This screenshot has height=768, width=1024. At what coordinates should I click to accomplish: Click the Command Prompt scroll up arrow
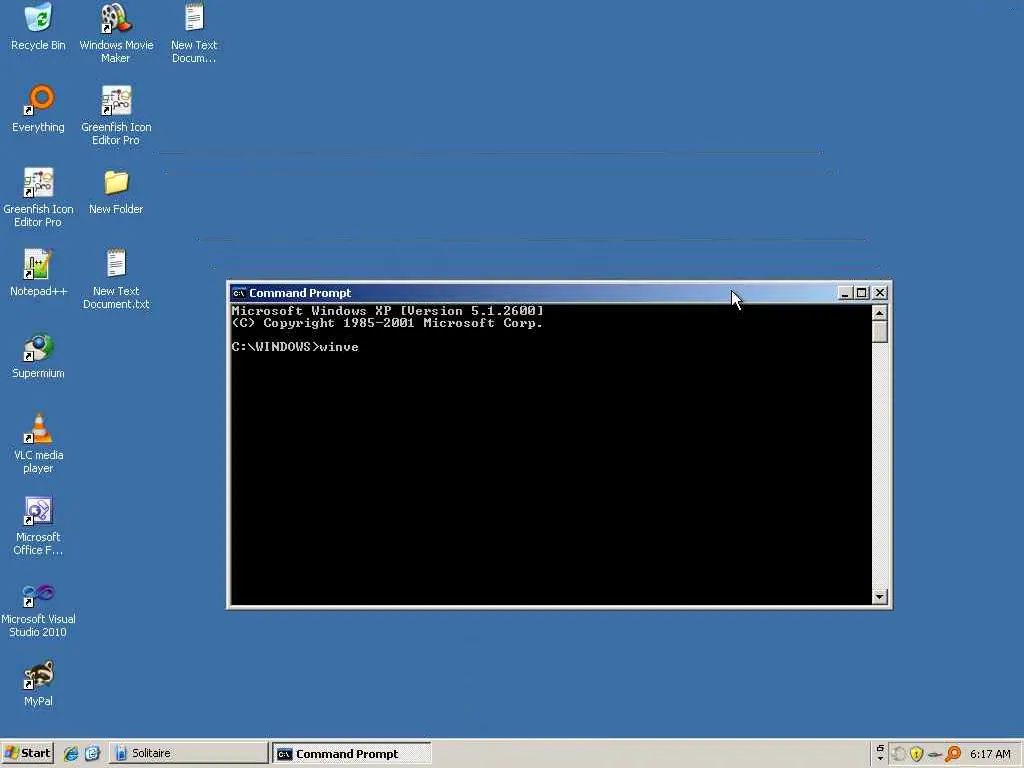[x=880, y=313]
